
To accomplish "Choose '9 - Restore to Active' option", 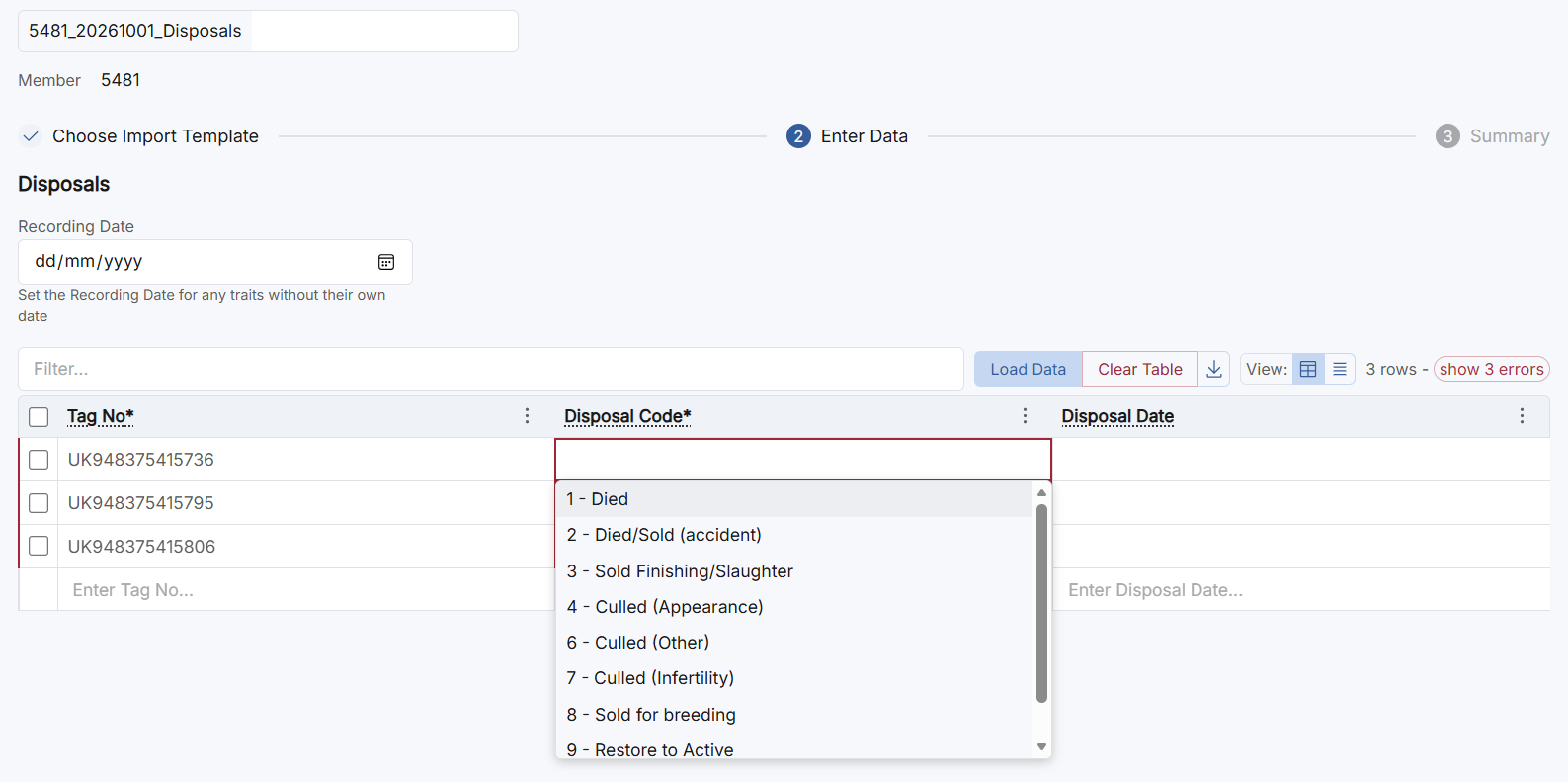I will (794, 749).
